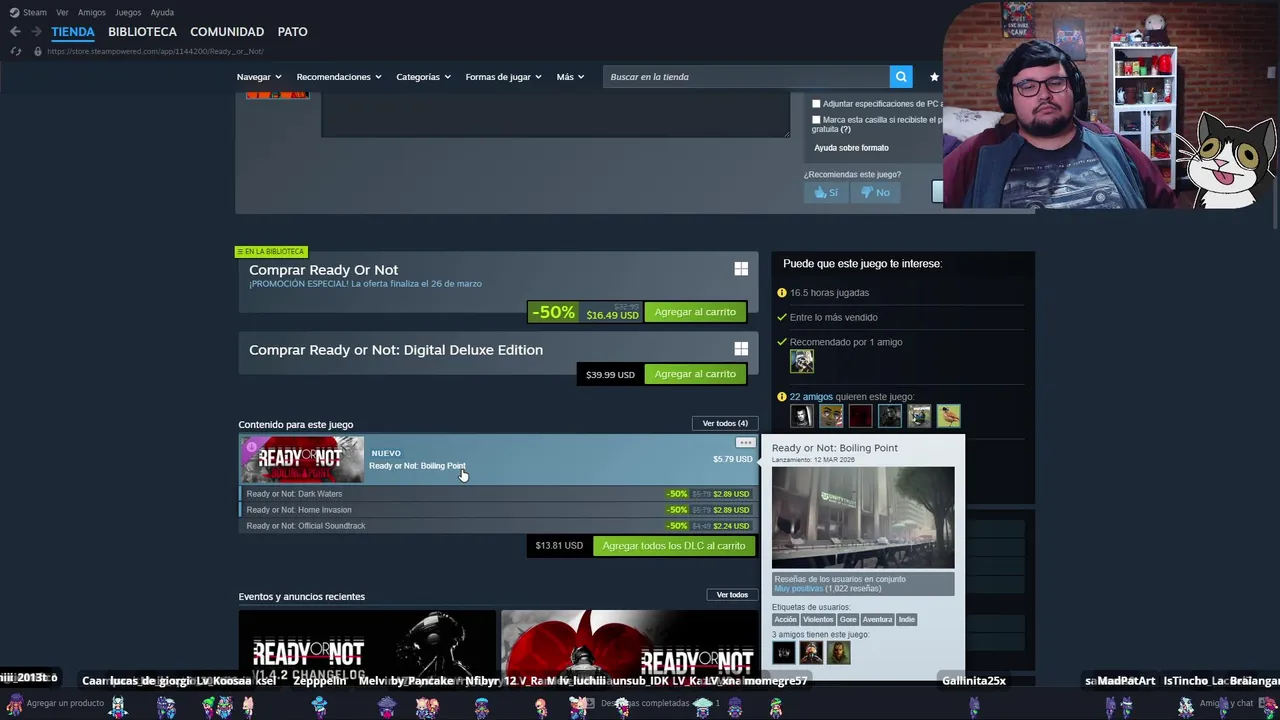Click the avatar of the recommending friend
Viewport: 1280px width, 720px height.
pyautogui.click(x=802, y=361)
